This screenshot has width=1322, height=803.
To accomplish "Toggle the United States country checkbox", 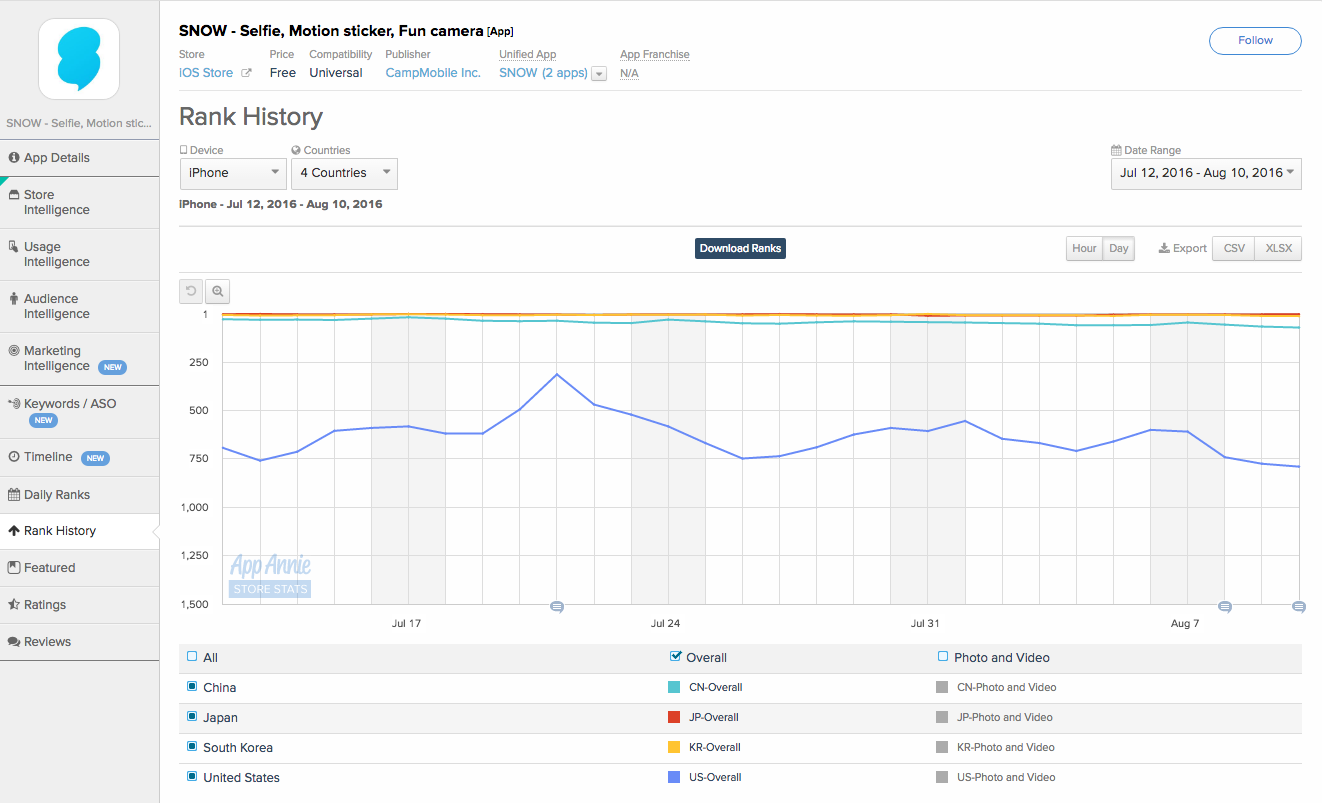I will pyautogui.click(x=192, y=777).
